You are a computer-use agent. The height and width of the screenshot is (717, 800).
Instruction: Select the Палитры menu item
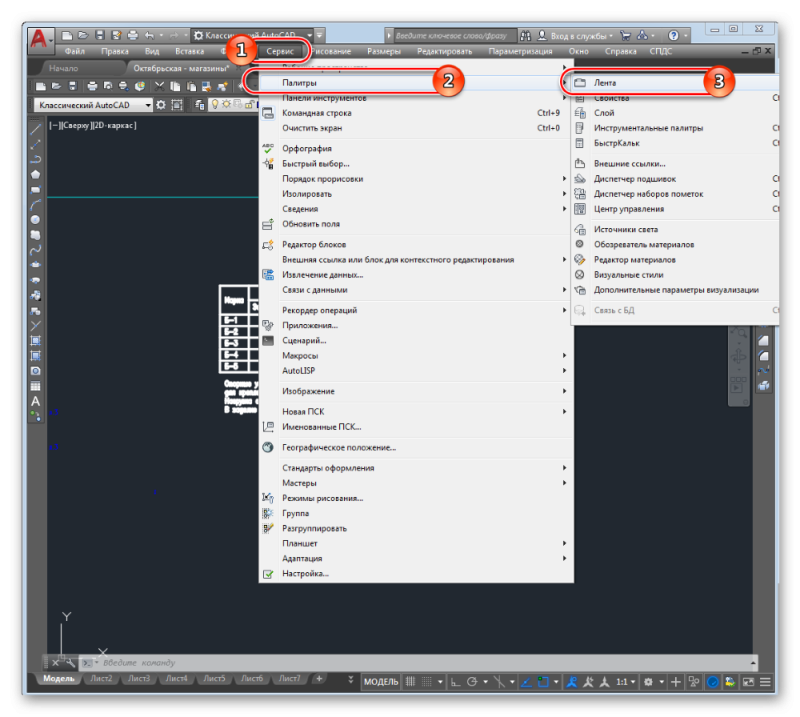416,83
